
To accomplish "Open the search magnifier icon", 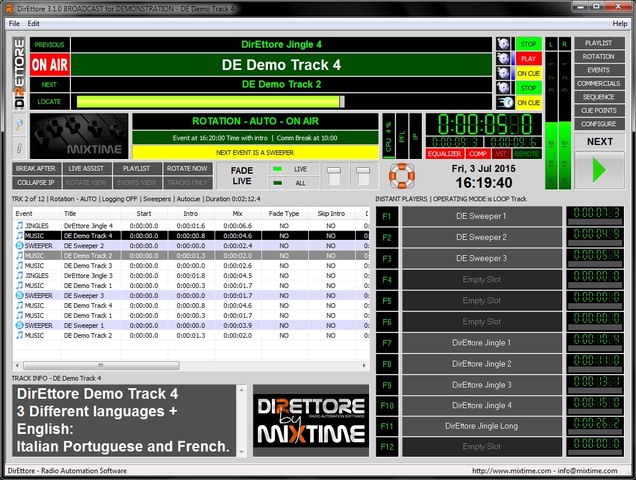I will click(19, 125).
